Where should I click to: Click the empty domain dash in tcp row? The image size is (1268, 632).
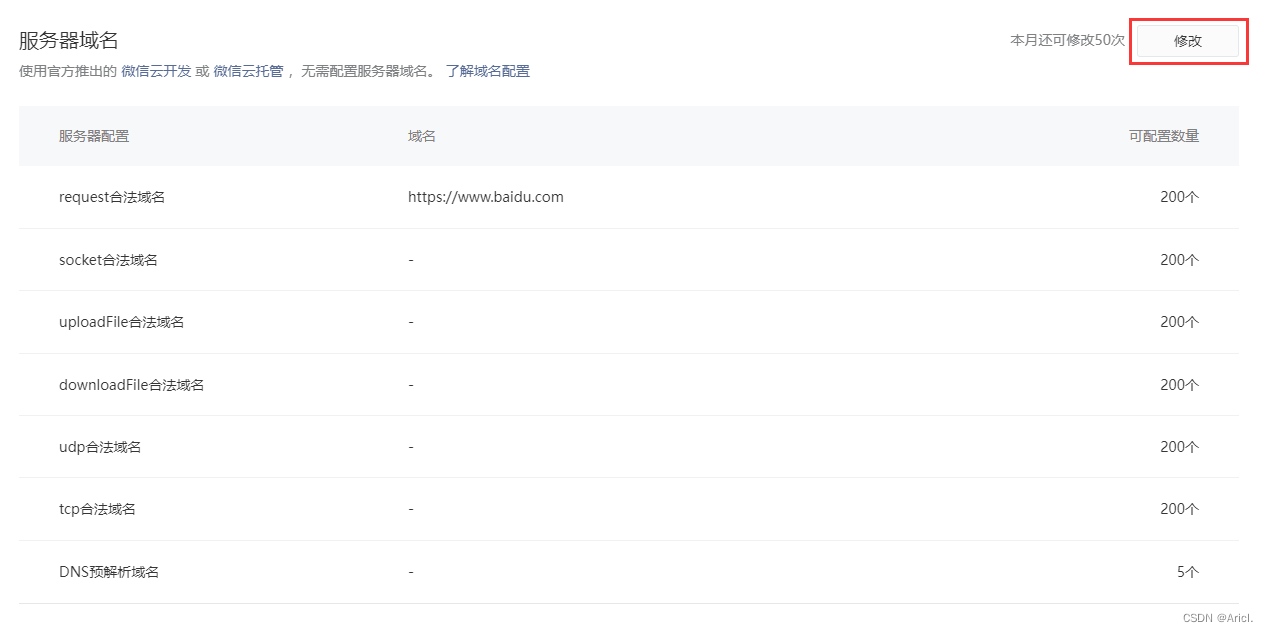click(411, 509)
